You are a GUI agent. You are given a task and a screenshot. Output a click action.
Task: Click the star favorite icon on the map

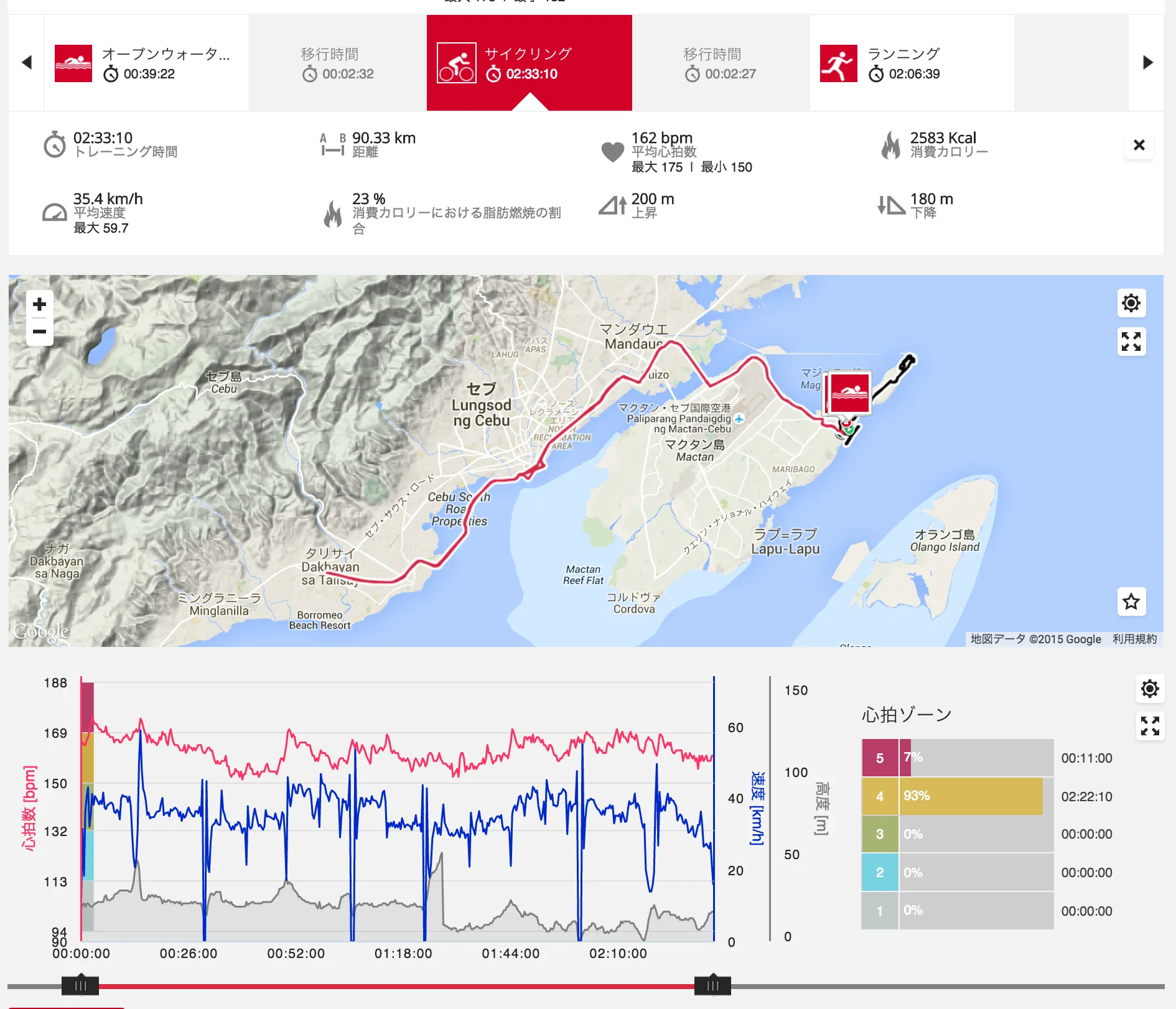[1131, 602]
